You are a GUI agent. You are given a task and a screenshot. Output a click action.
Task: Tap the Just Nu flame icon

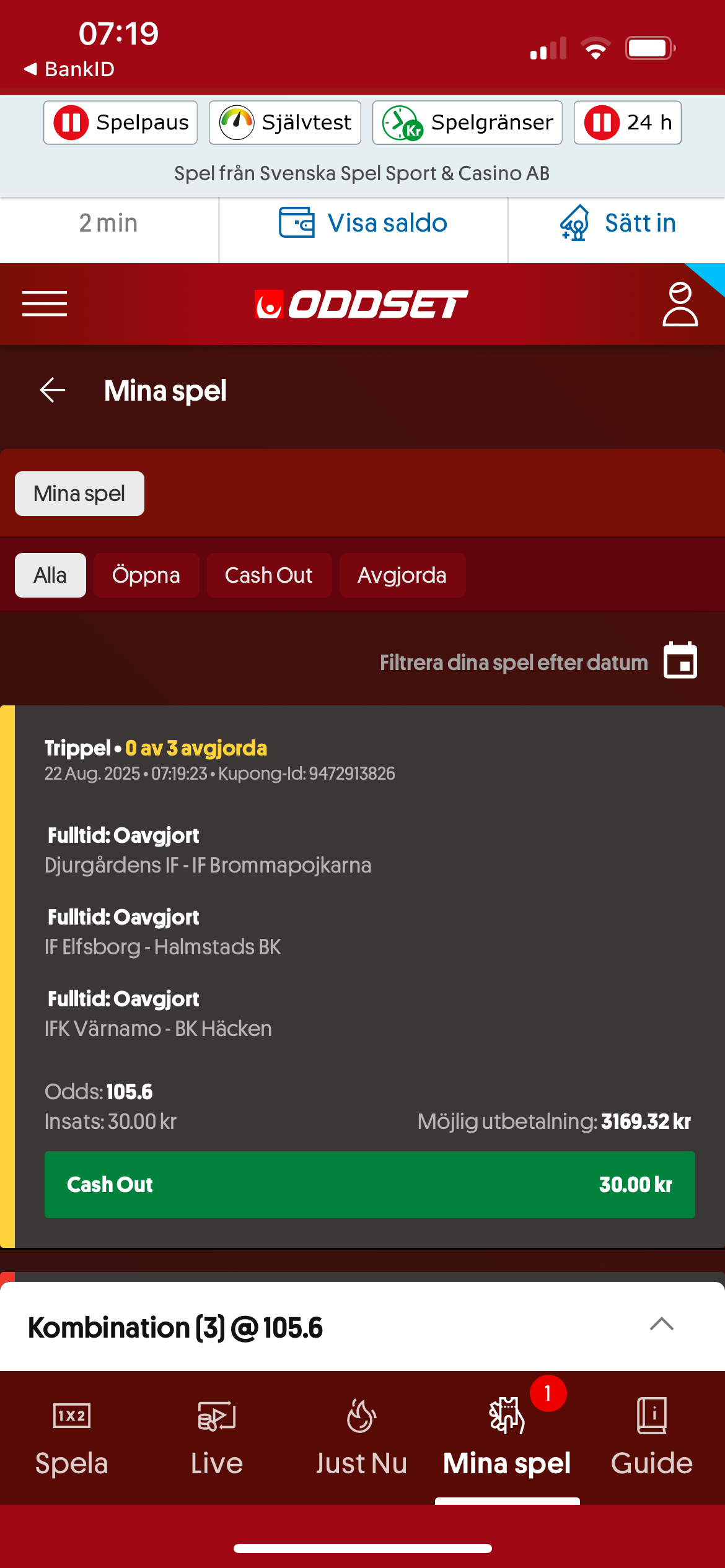point(361,1416)
